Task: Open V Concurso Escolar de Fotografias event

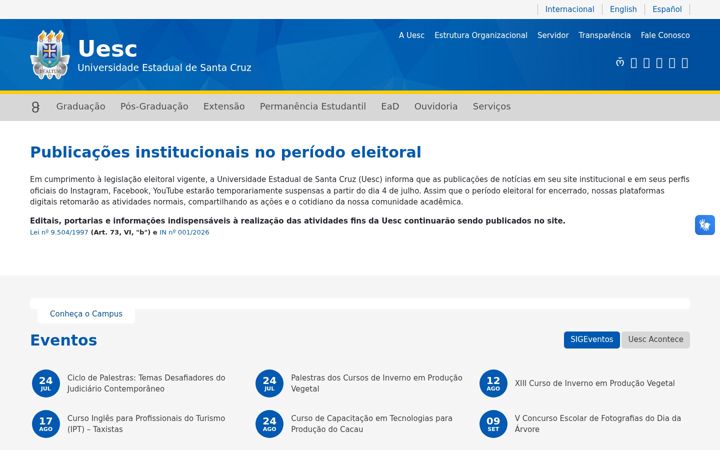Action: coord(598,424)
